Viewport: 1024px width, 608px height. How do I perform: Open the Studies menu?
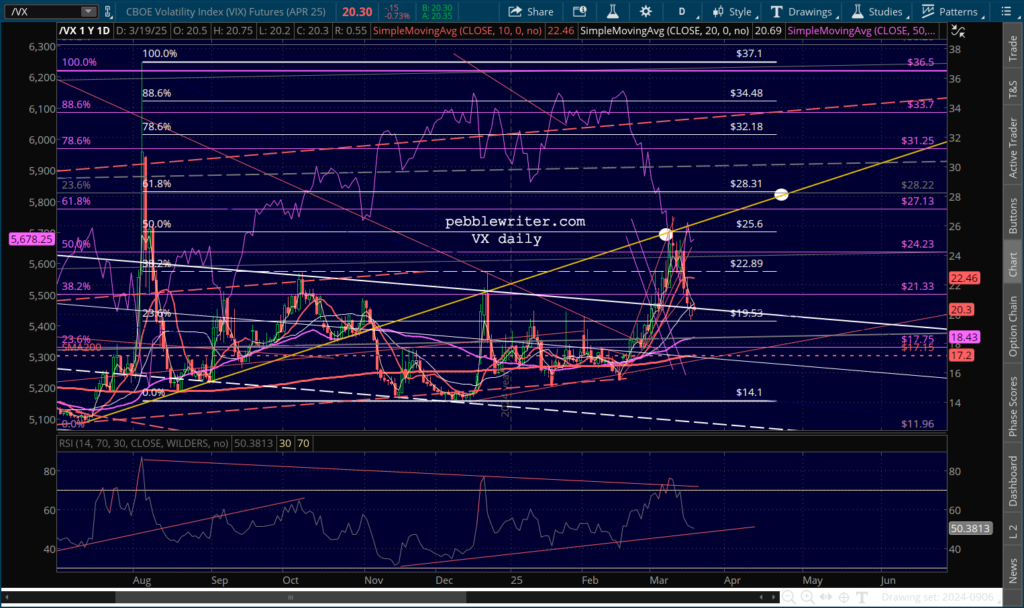click(x=878, y=11)
